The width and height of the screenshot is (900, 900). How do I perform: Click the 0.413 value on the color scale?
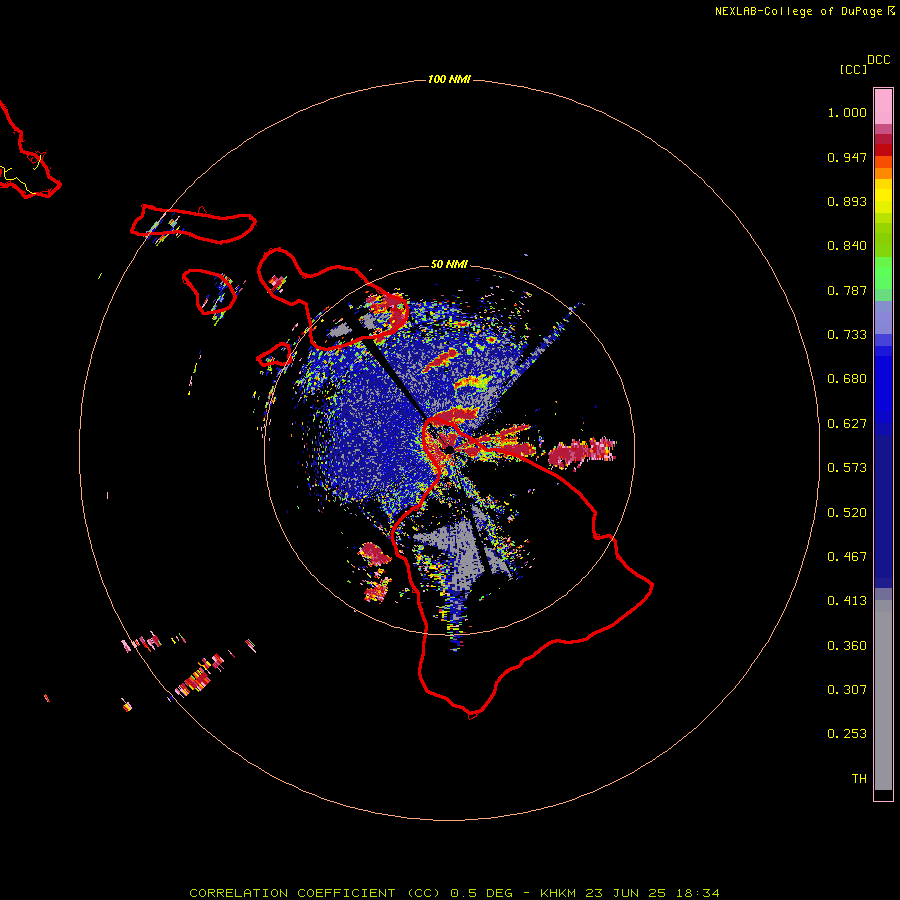[x=847, y=601]
